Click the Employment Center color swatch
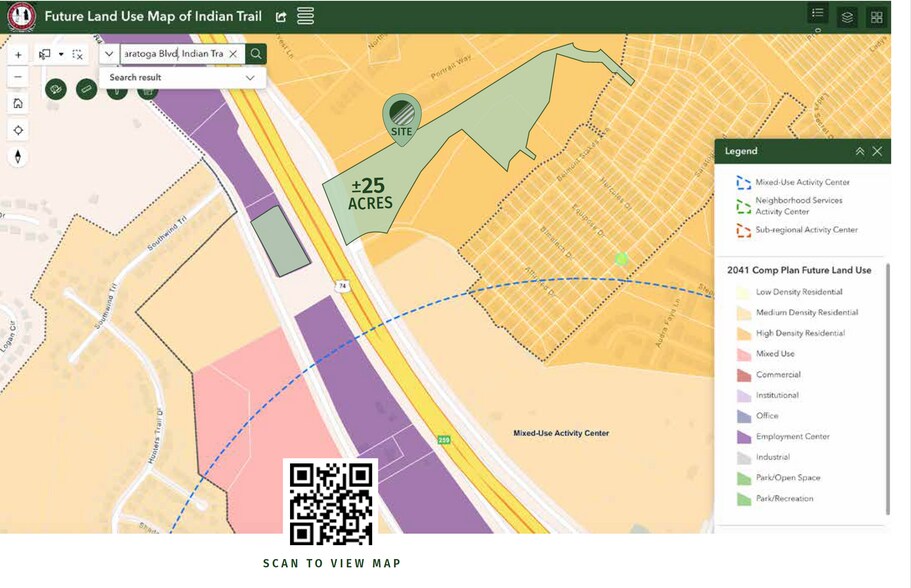 744,437
